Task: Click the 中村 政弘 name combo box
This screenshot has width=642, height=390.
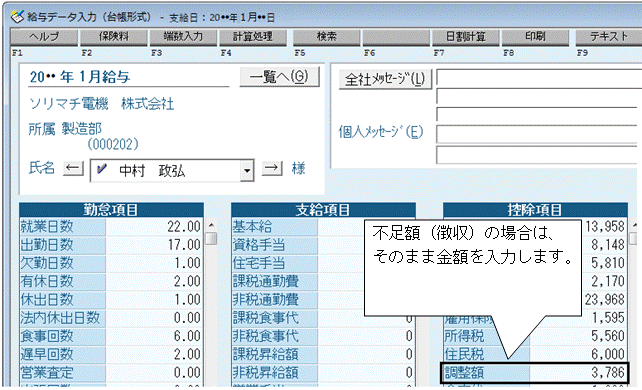Action: (172, 170)
